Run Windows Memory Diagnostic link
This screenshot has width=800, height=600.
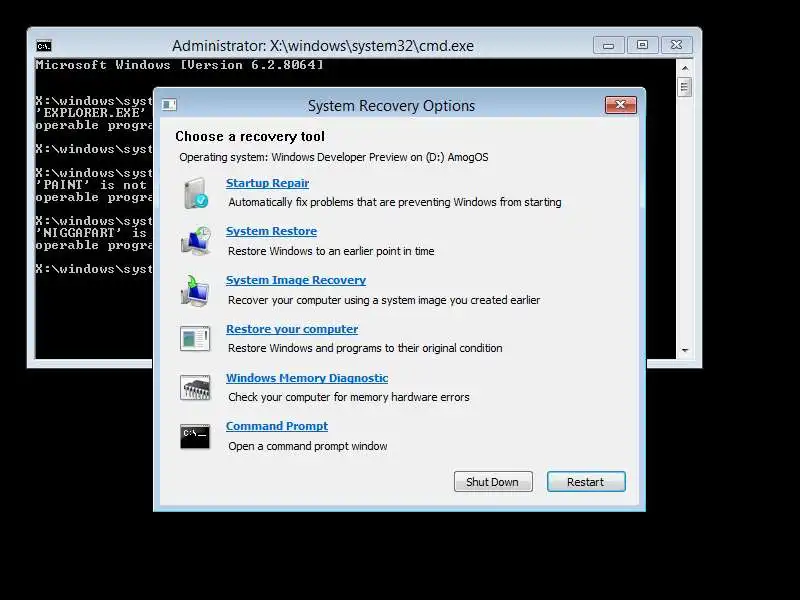tap(307, 378)
